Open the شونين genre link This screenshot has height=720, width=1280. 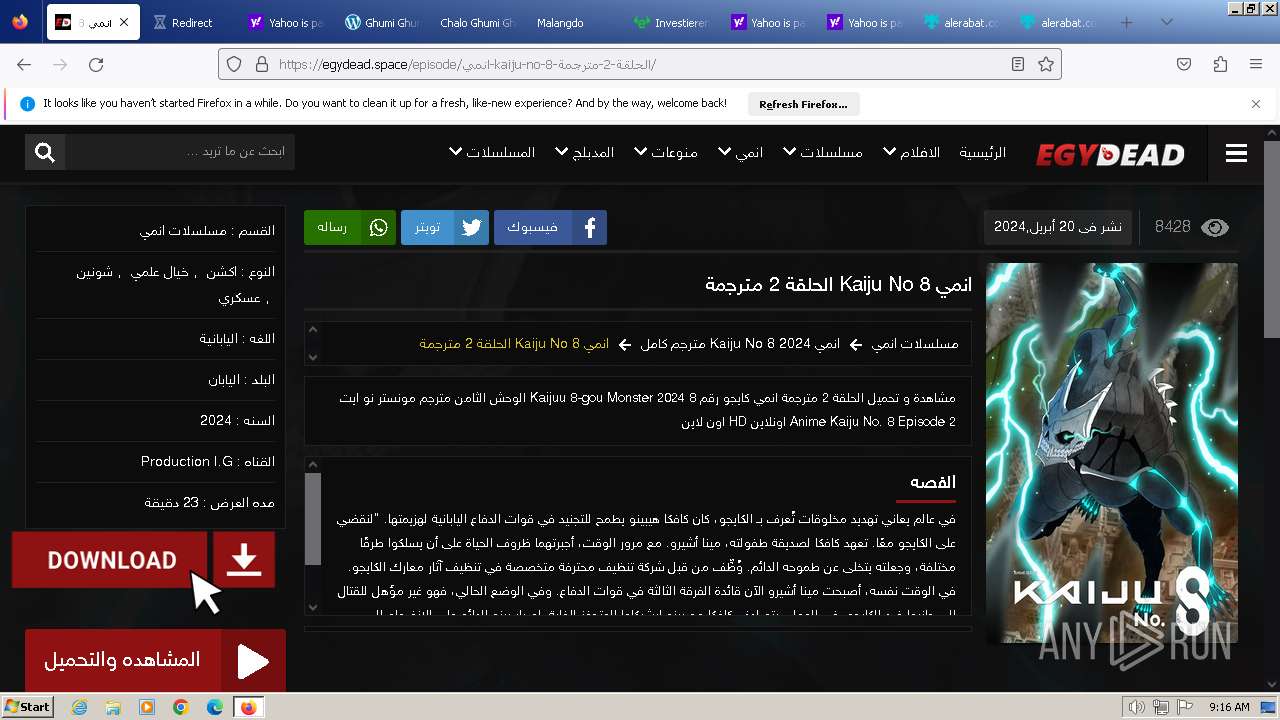(94, 272)
